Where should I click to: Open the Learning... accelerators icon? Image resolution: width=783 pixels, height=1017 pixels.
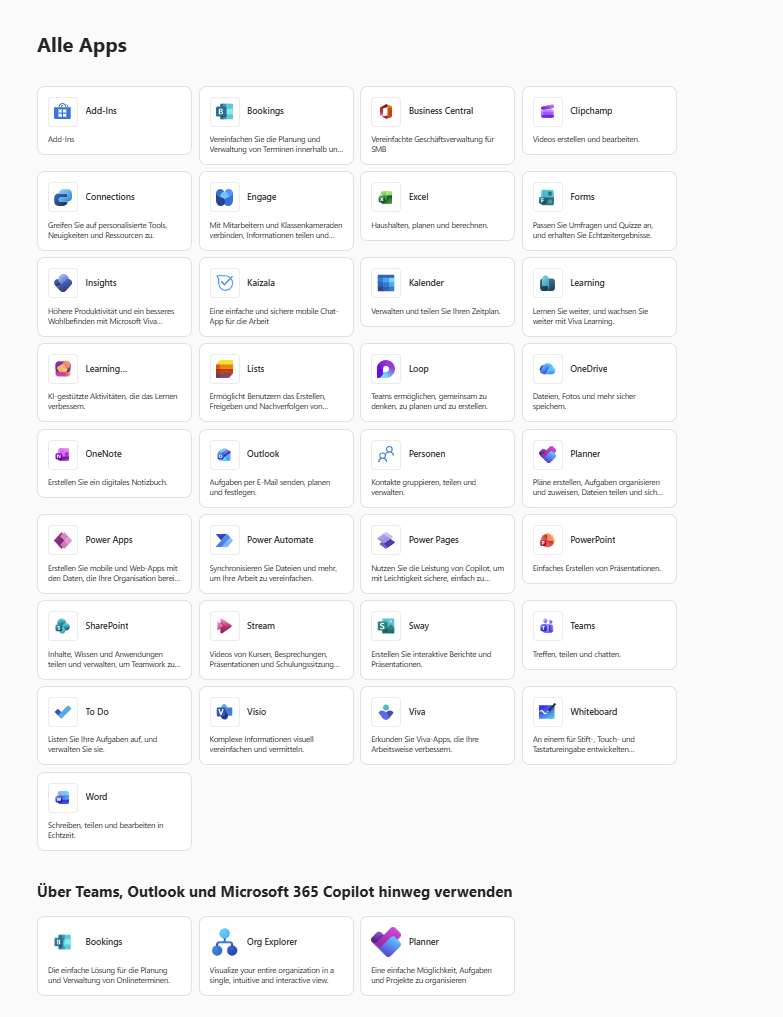pos(62,369)
